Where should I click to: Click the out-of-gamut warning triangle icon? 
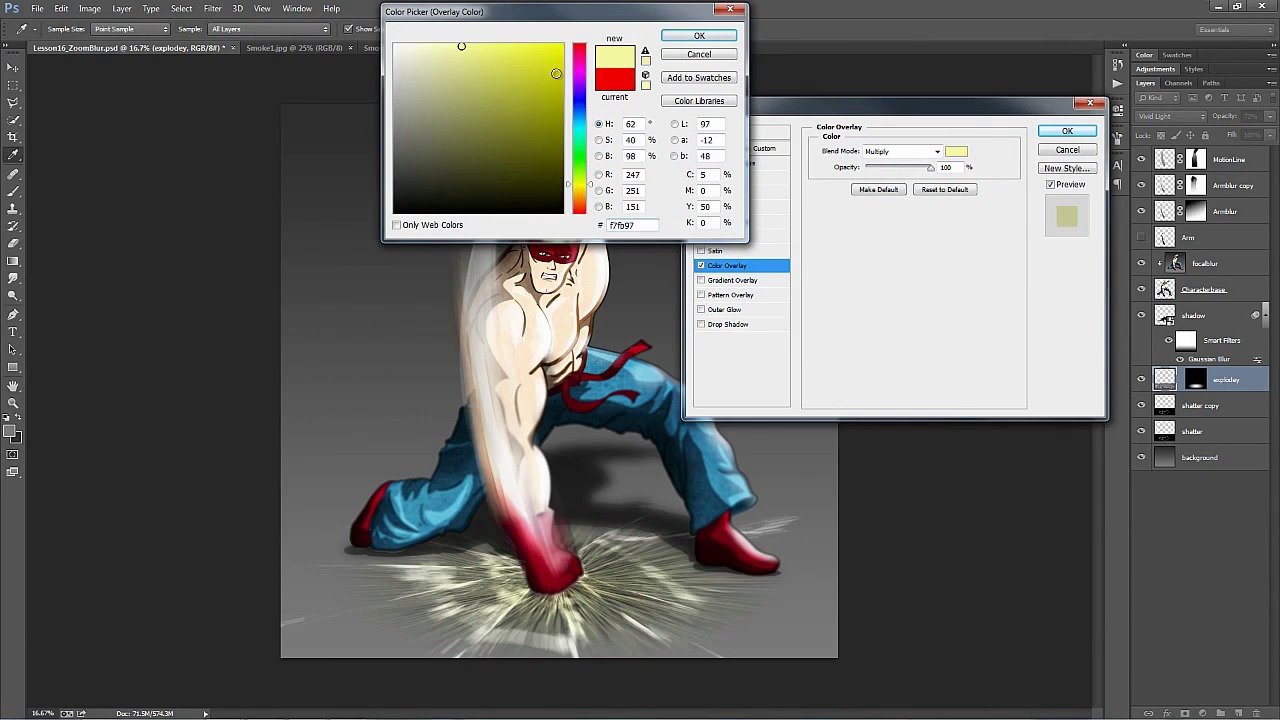[645, 51]
